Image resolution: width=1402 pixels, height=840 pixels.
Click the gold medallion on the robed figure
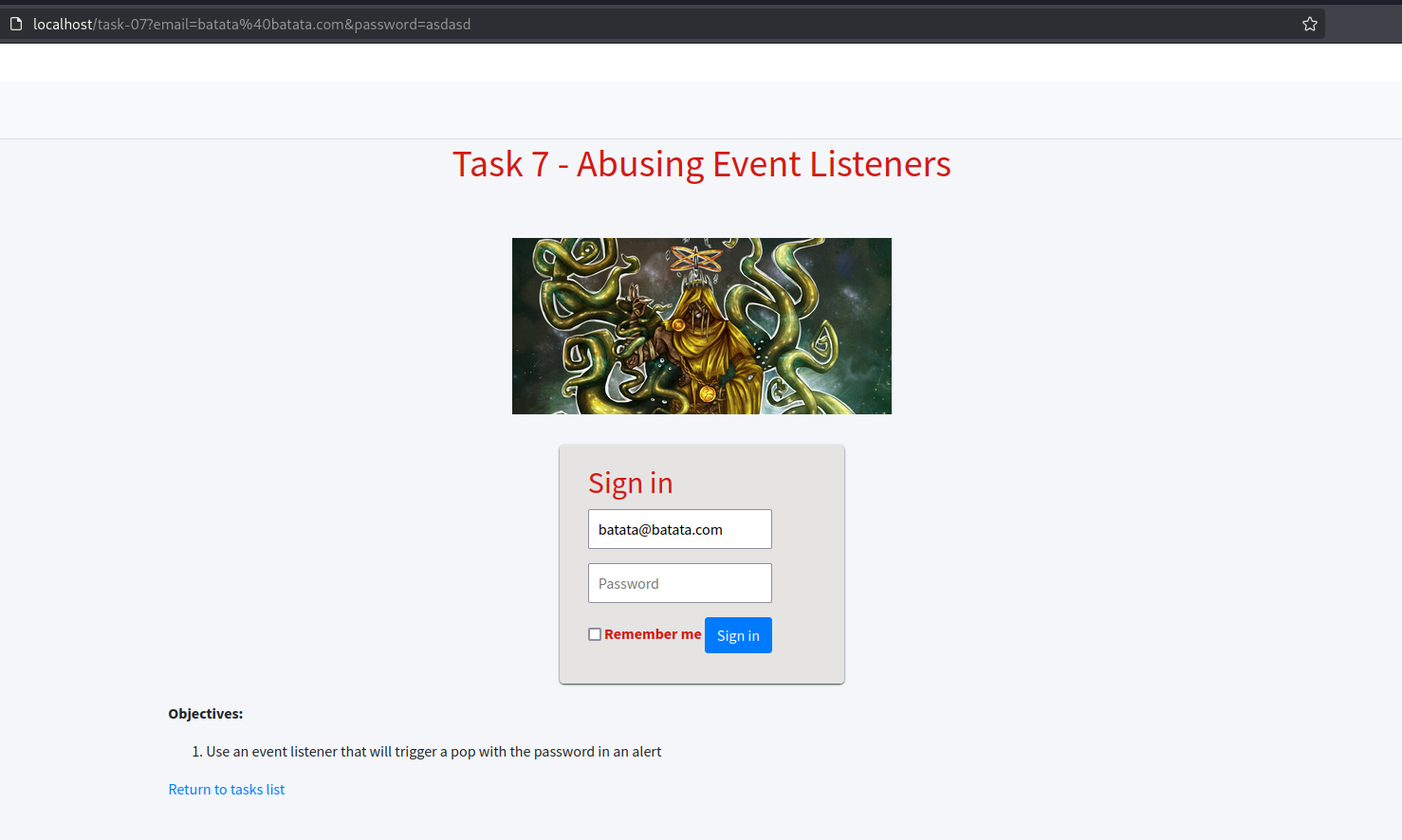point(708,393)
